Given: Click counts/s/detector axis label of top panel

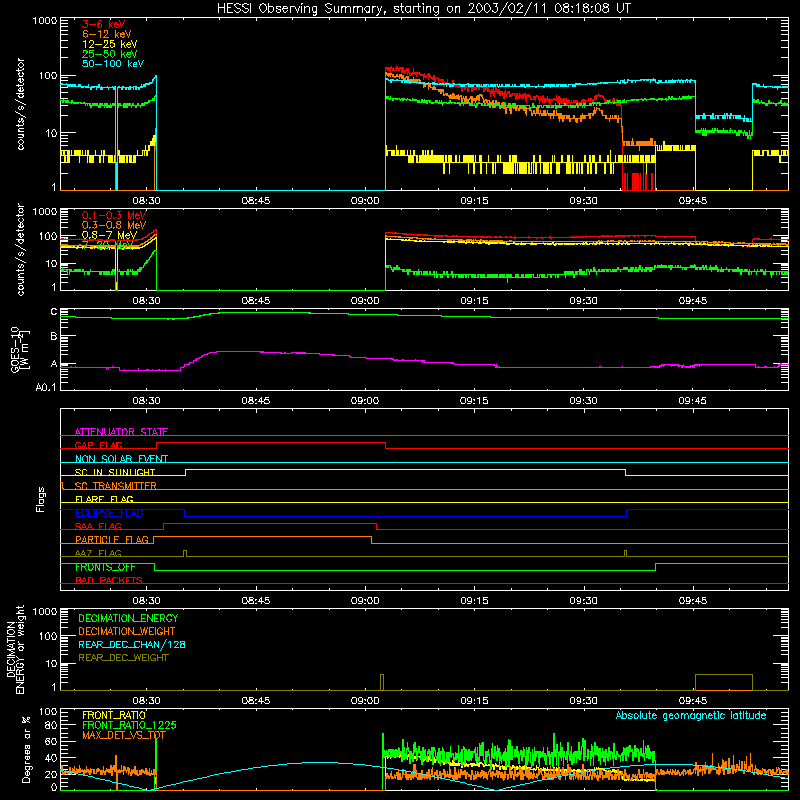Looking at the screenshot, I should pos(20,104).
